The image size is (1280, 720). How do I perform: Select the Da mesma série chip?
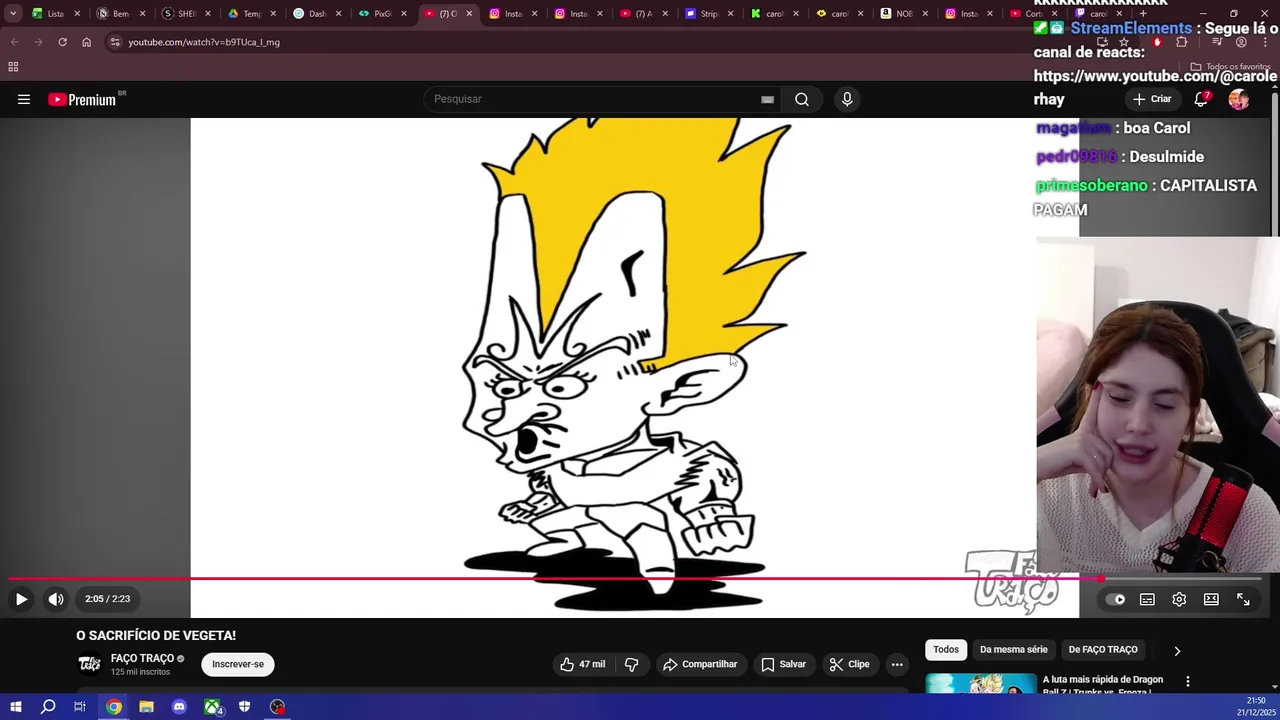coord(1014,650)
